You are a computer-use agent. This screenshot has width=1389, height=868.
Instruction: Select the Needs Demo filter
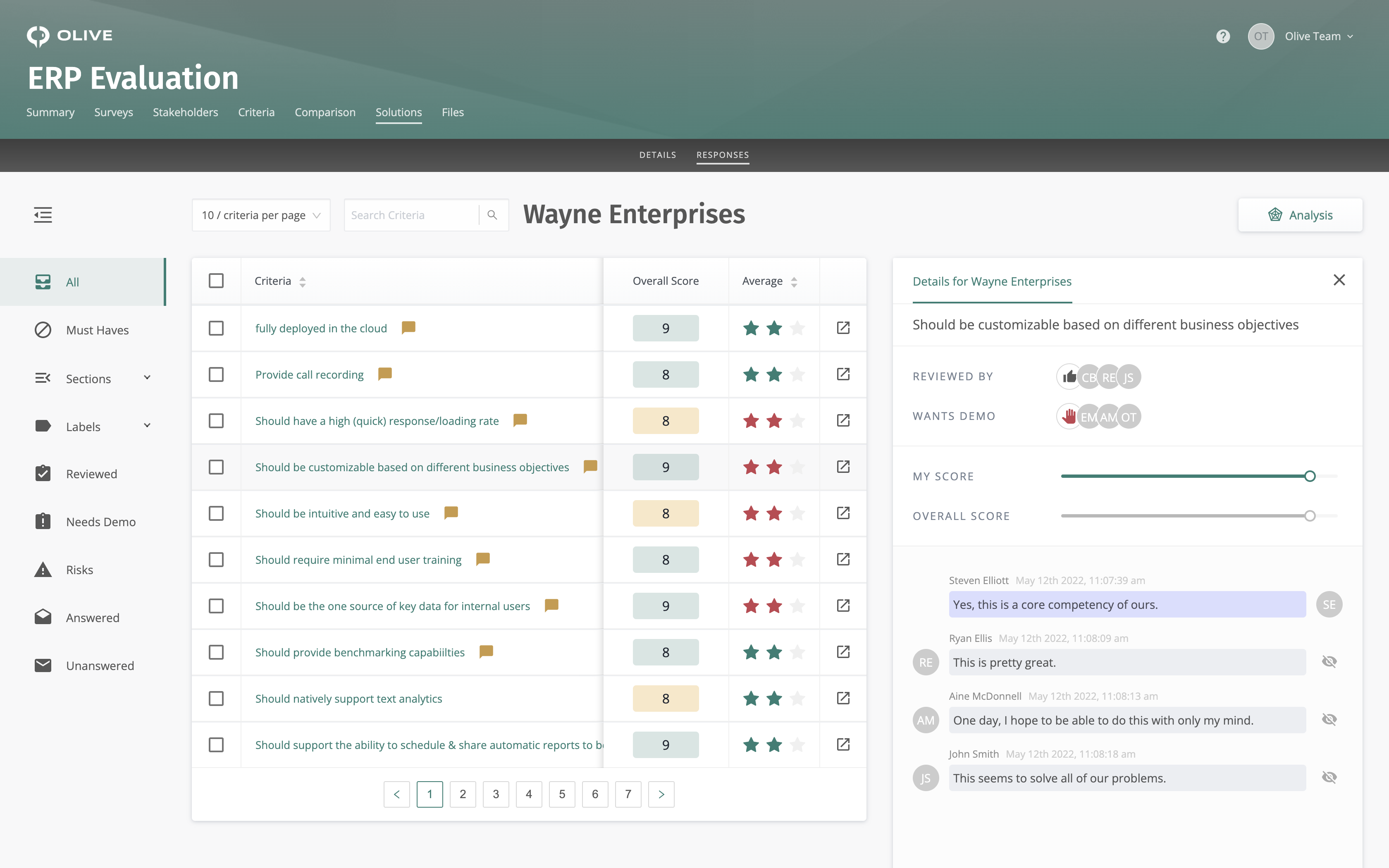pos(101,521)
